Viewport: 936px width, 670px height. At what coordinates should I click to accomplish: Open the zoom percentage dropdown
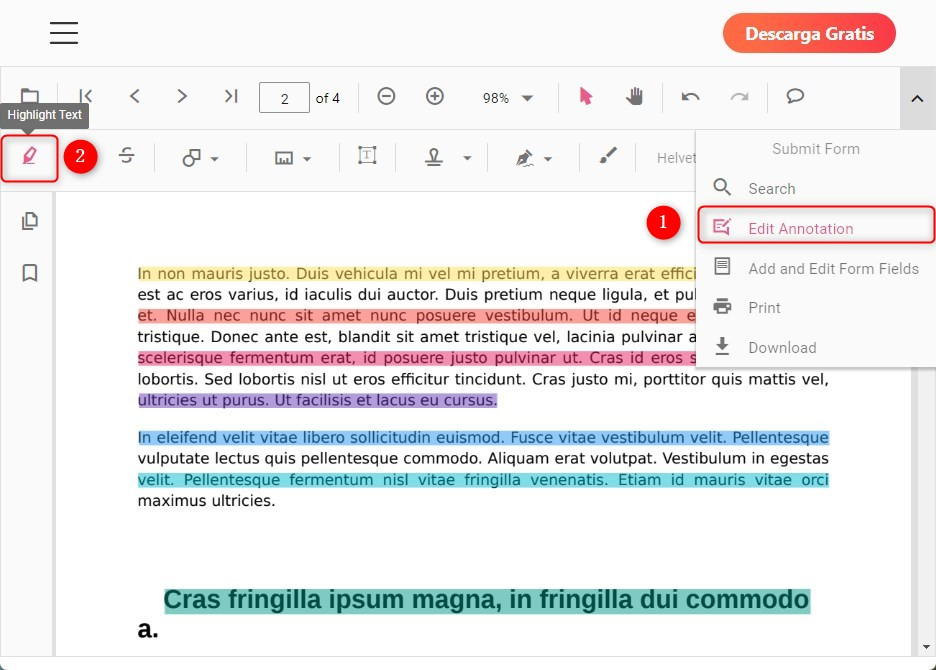(x=507, y=98)
